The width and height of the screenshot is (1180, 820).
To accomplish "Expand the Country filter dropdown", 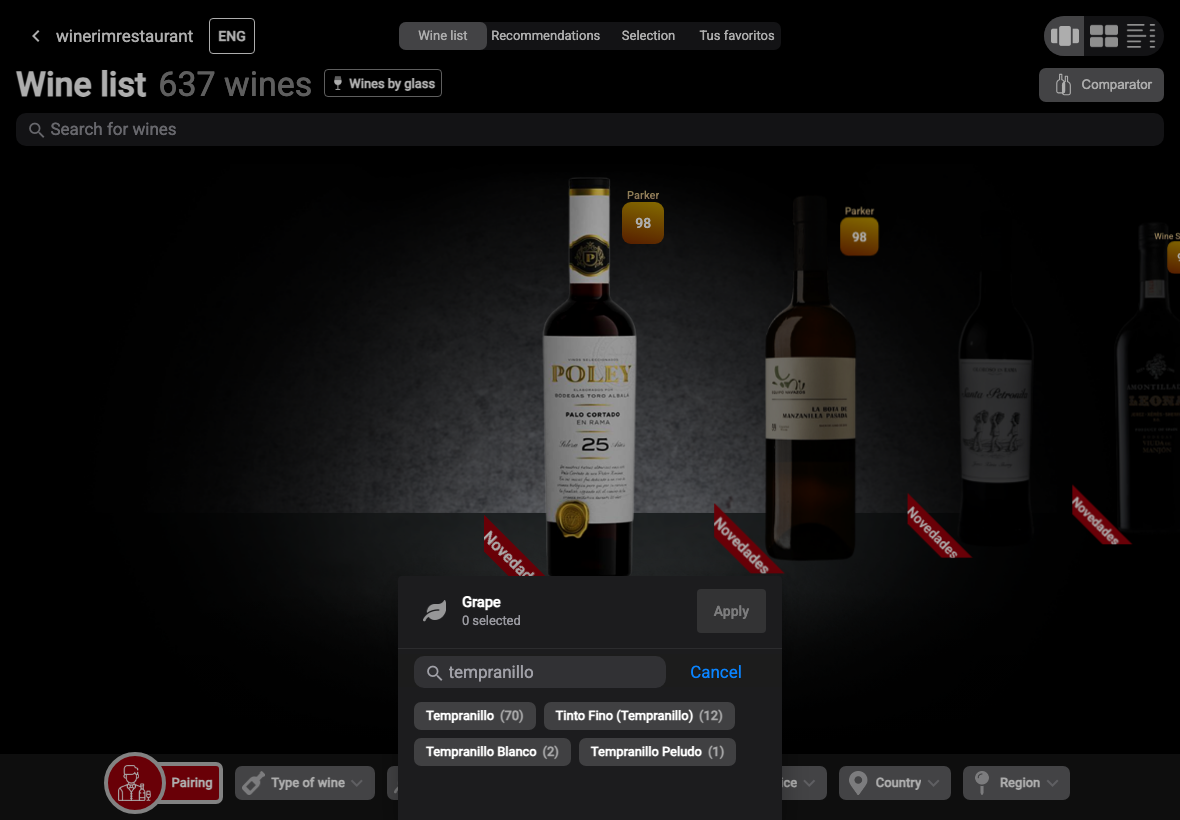I will [x=895, y=783].
